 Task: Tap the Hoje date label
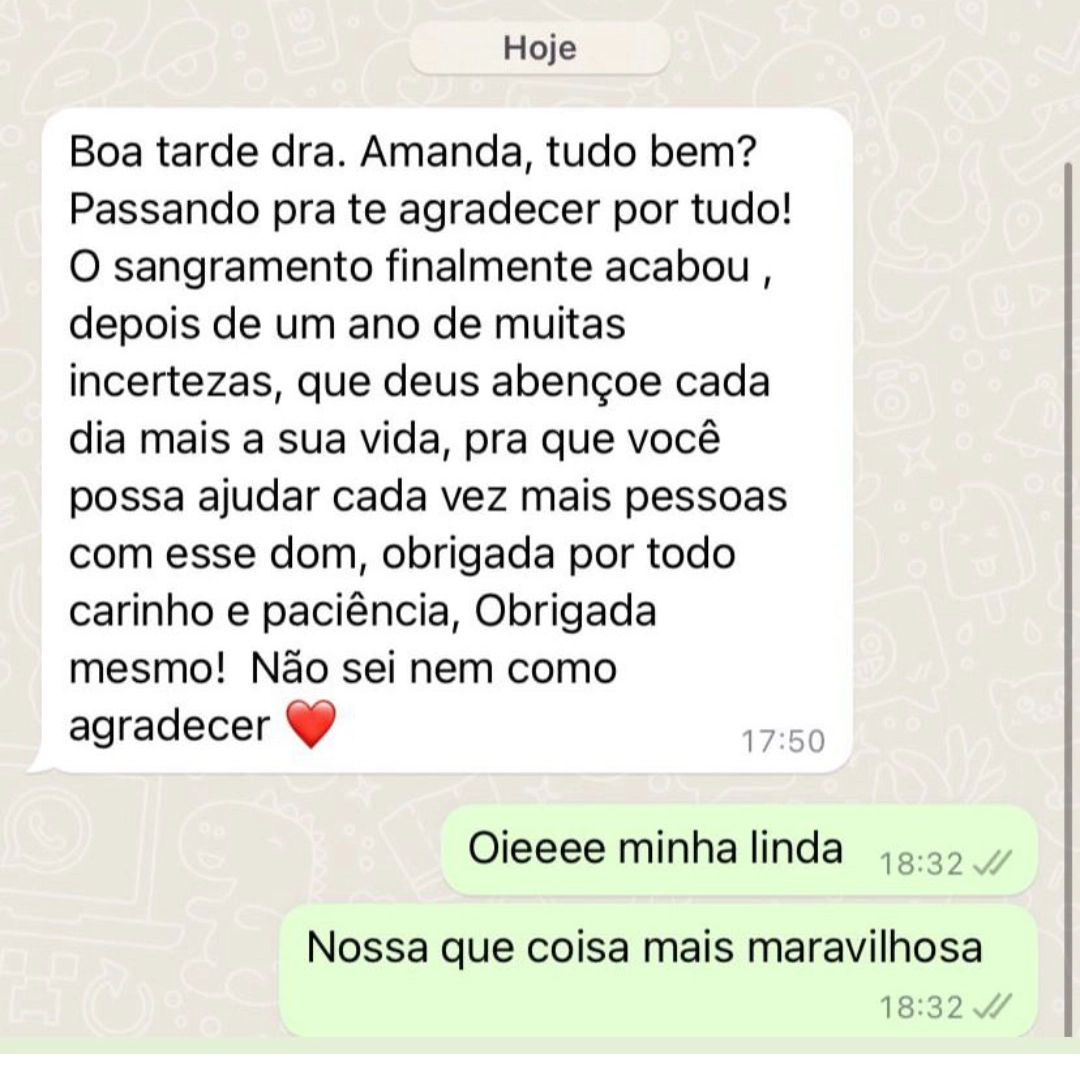539,48
